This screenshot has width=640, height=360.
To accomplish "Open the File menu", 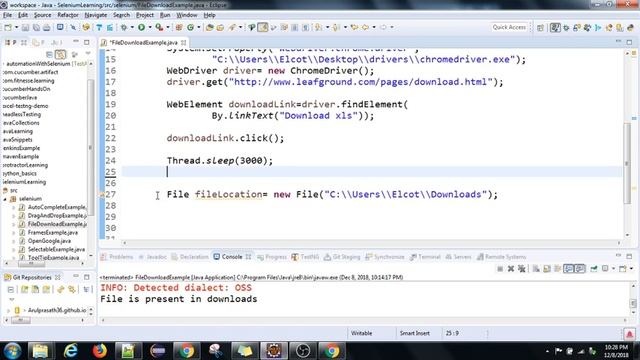I will click(7, 15).
